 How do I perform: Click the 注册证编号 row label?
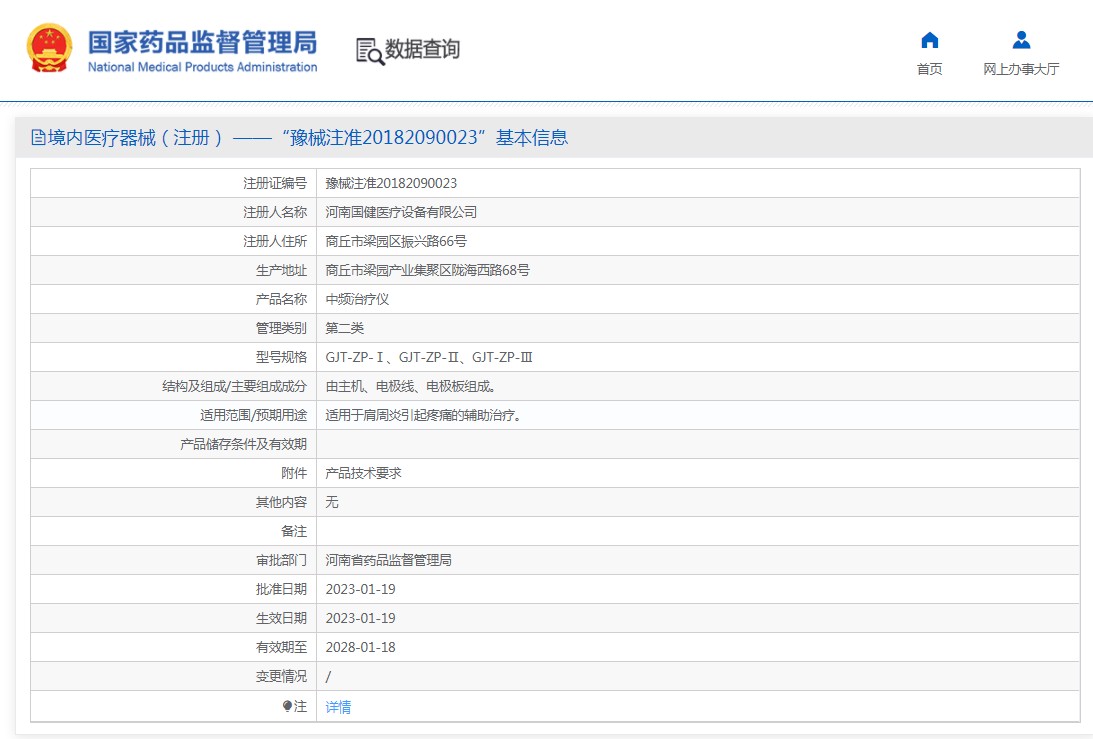coord(275,183)
